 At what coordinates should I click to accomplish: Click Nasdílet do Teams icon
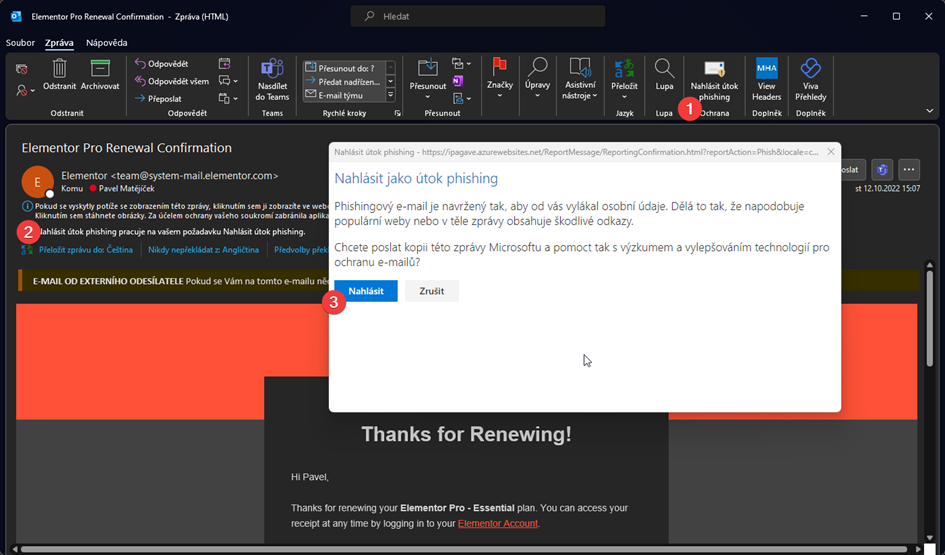[x=272, y=69]
